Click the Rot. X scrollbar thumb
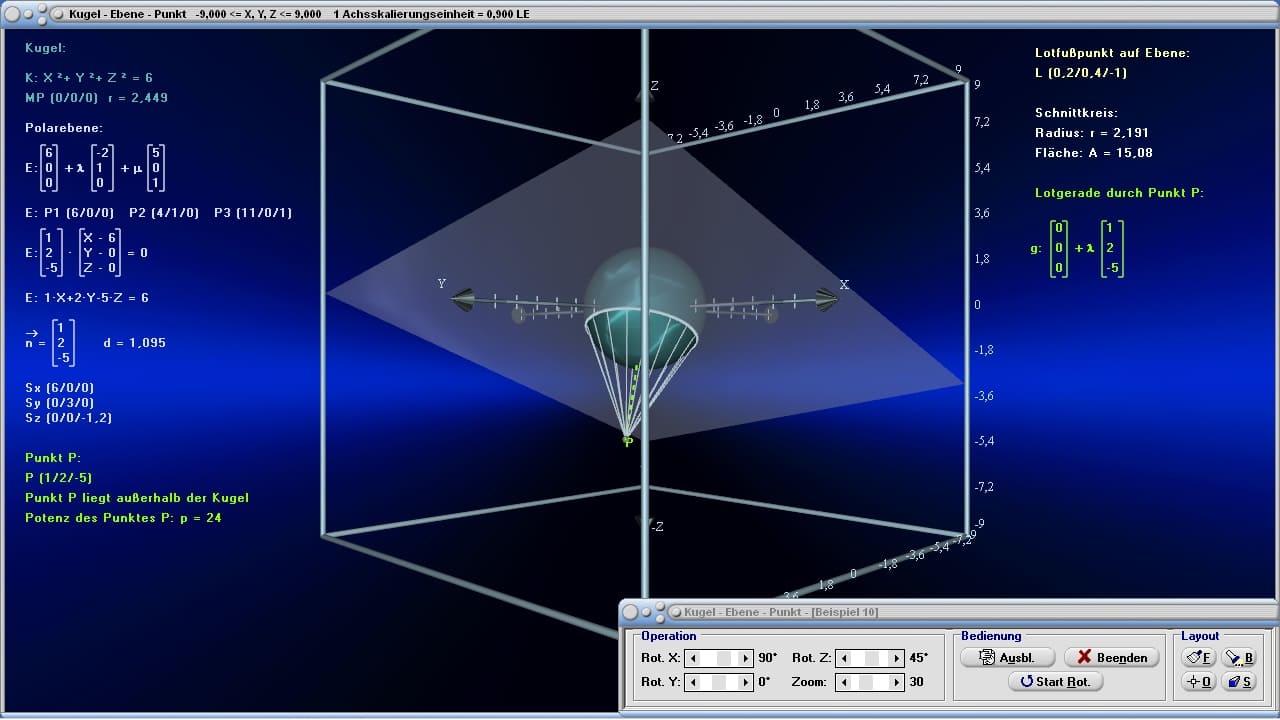Viewport: 1280px width, 720px height. click(x=724, y=658)
